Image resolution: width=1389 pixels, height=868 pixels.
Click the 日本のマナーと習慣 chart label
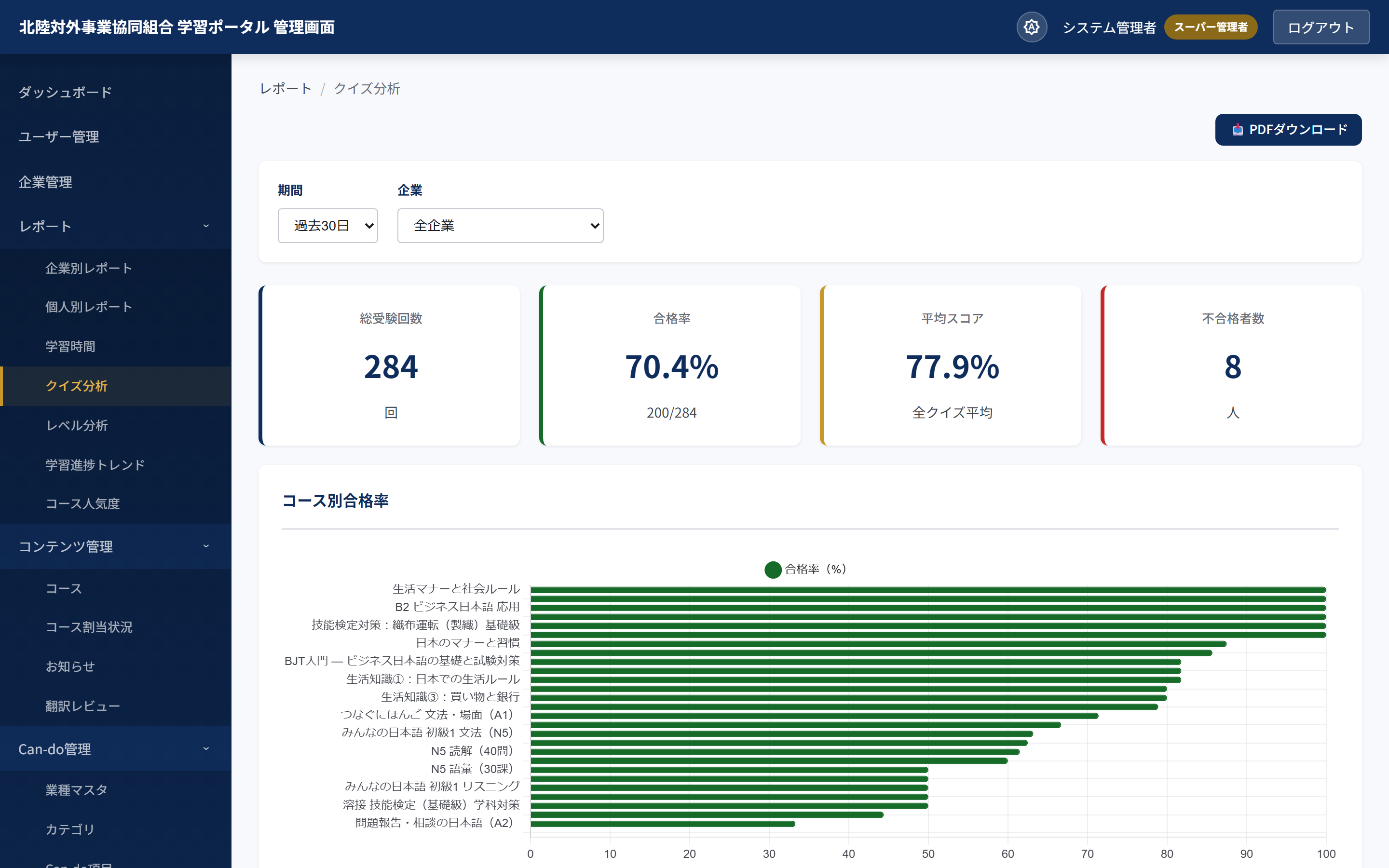(x=468, y=642)
